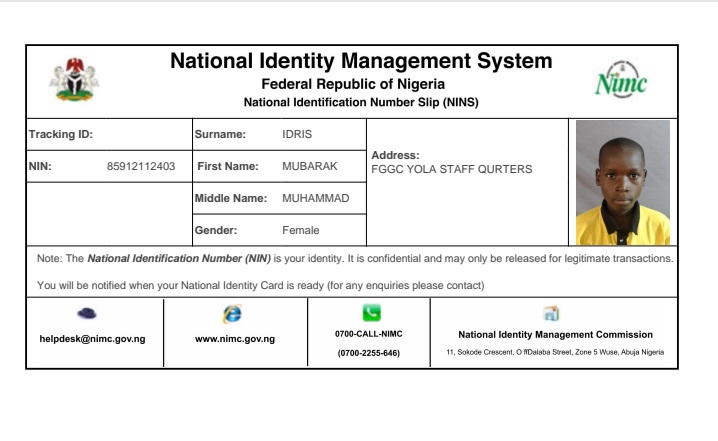Click the commission's Abuja street address line

click(x=554, y=353)
